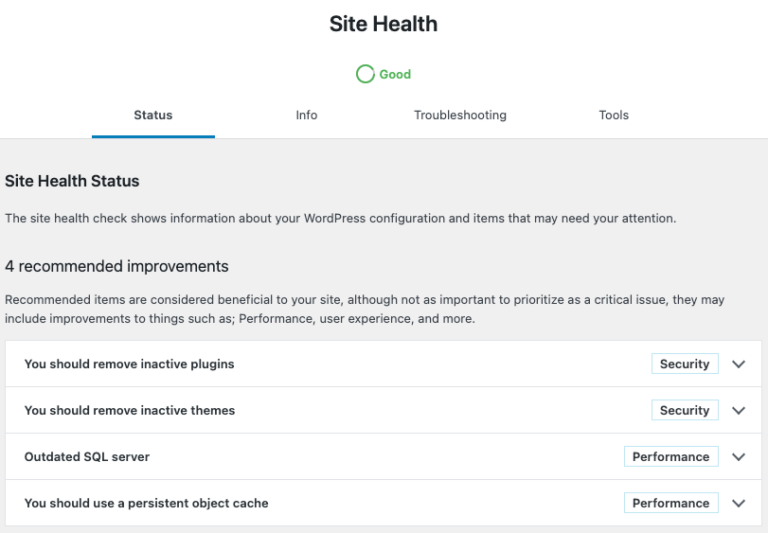Click Performance badge on Outdated SQL server
768x533 pixels.
[671, 457]
